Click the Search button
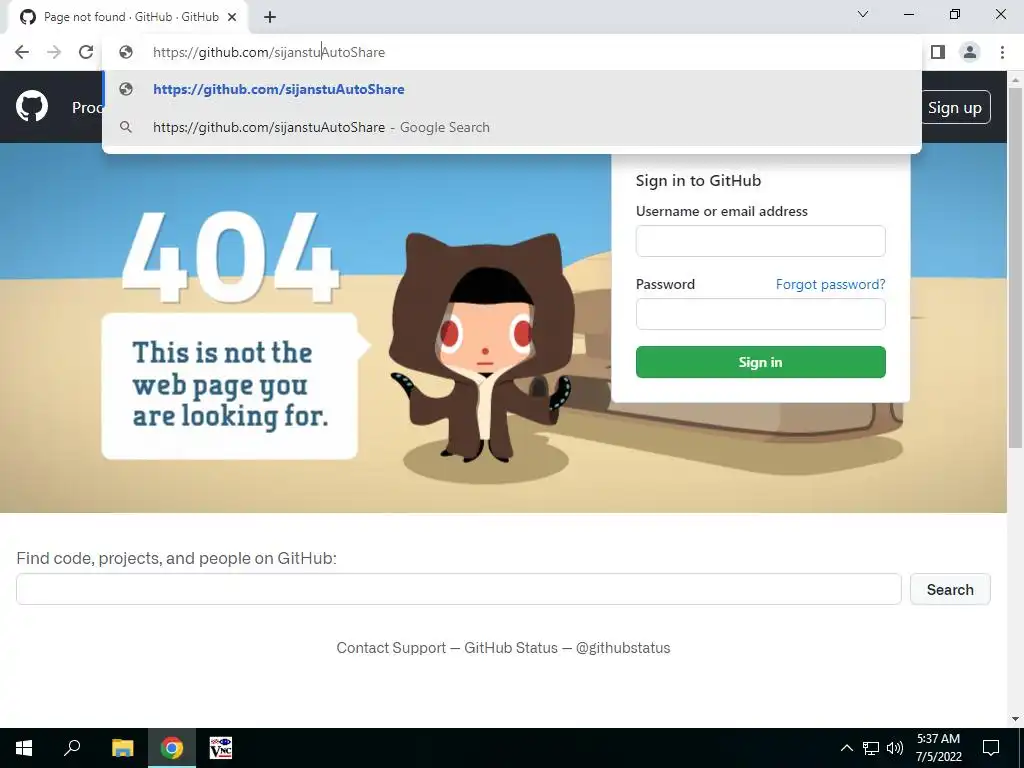Viewport: 1024px width, 768px height. (x=950, y=589)
